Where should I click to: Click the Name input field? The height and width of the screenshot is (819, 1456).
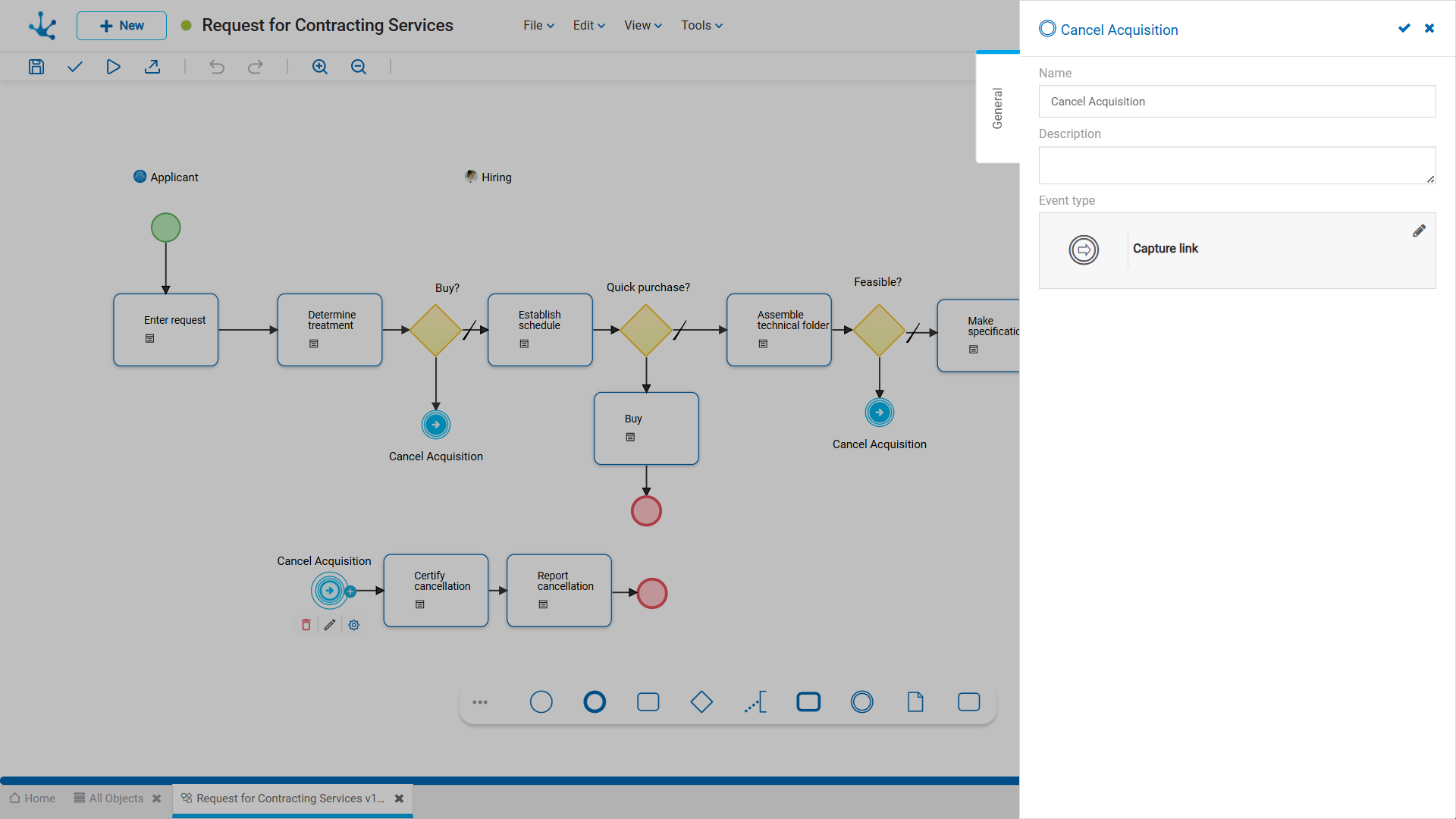[x=1237, y=102]
